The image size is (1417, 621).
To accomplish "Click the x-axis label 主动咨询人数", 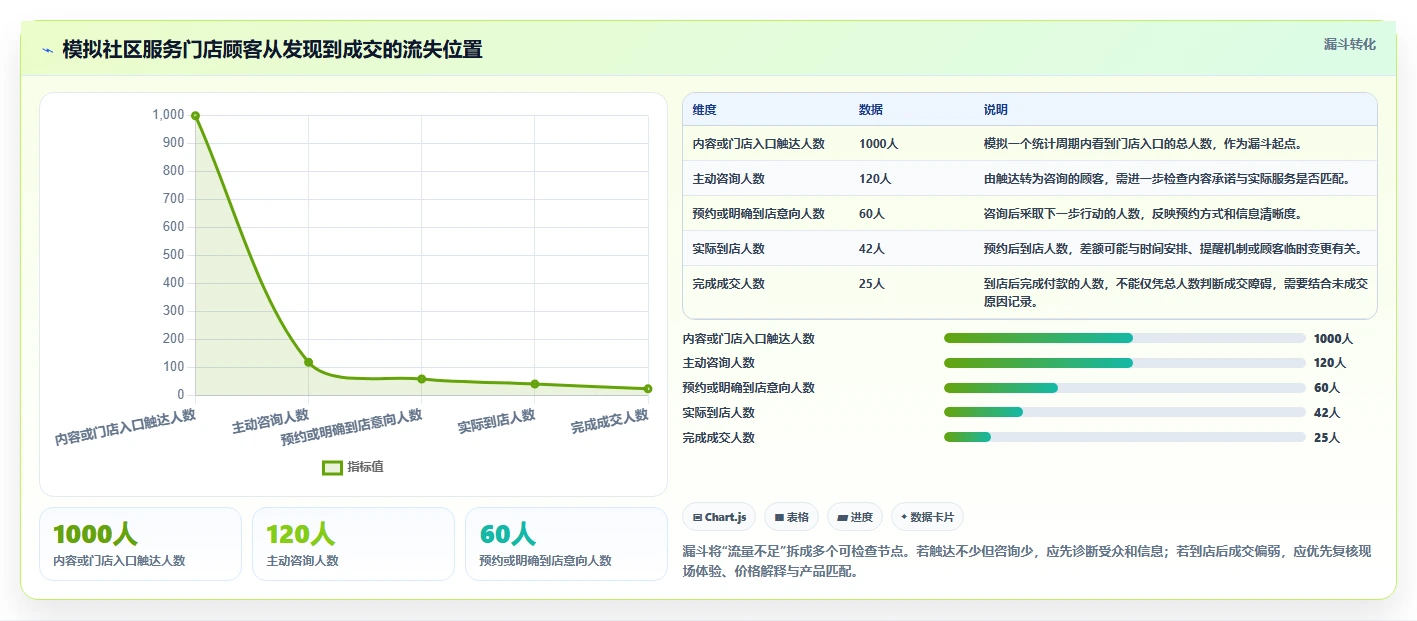I will tap(271, 421).
